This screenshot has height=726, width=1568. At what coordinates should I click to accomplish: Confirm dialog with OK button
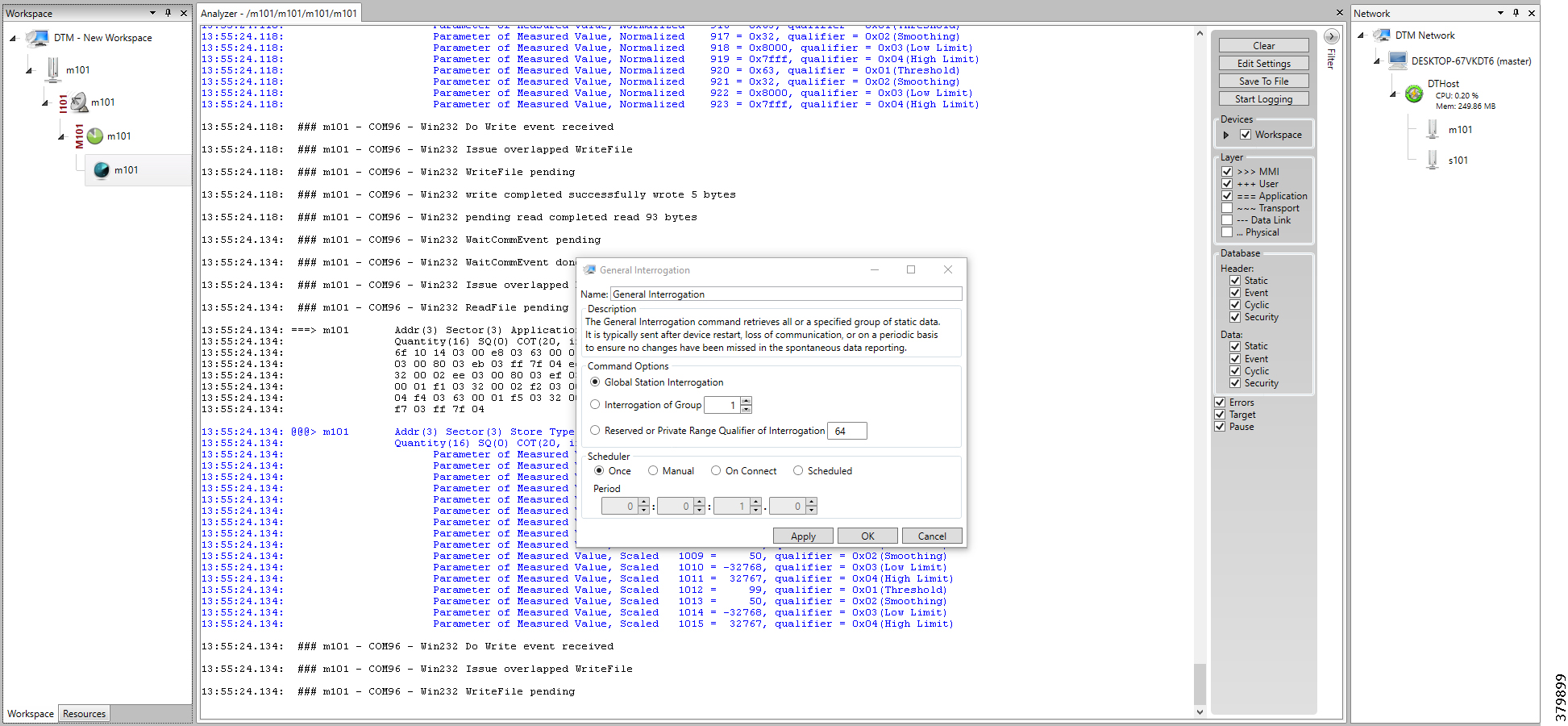[x=867, y=536]
